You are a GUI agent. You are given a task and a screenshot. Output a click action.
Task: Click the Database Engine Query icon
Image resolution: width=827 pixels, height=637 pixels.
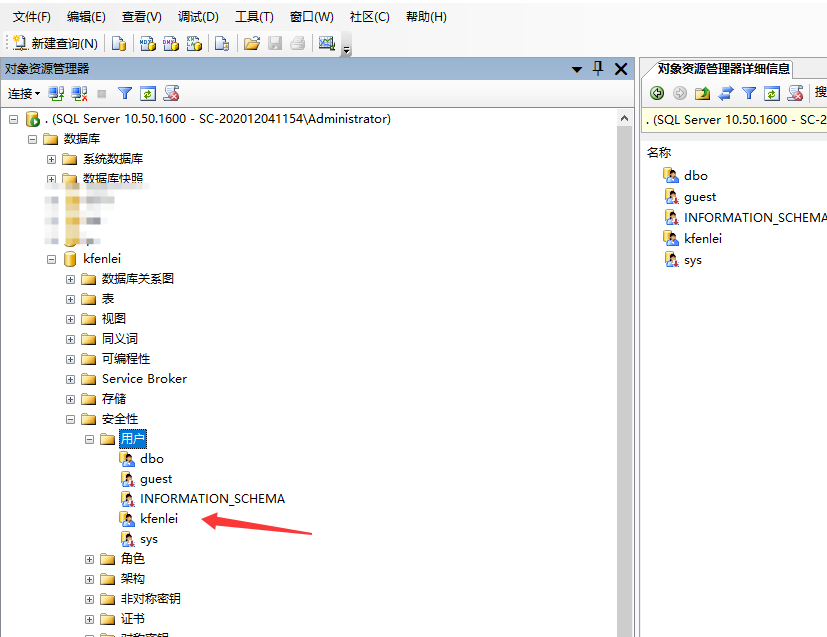pyautogui.click(x=119, y=43)
